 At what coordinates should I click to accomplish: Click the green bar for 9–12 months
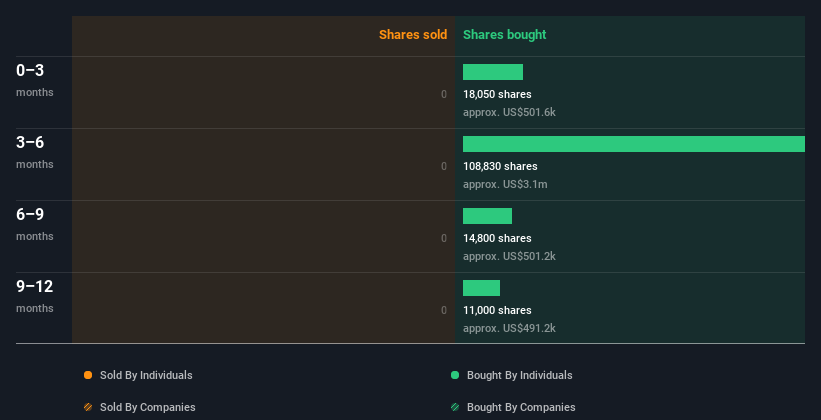tap(481, 288)
